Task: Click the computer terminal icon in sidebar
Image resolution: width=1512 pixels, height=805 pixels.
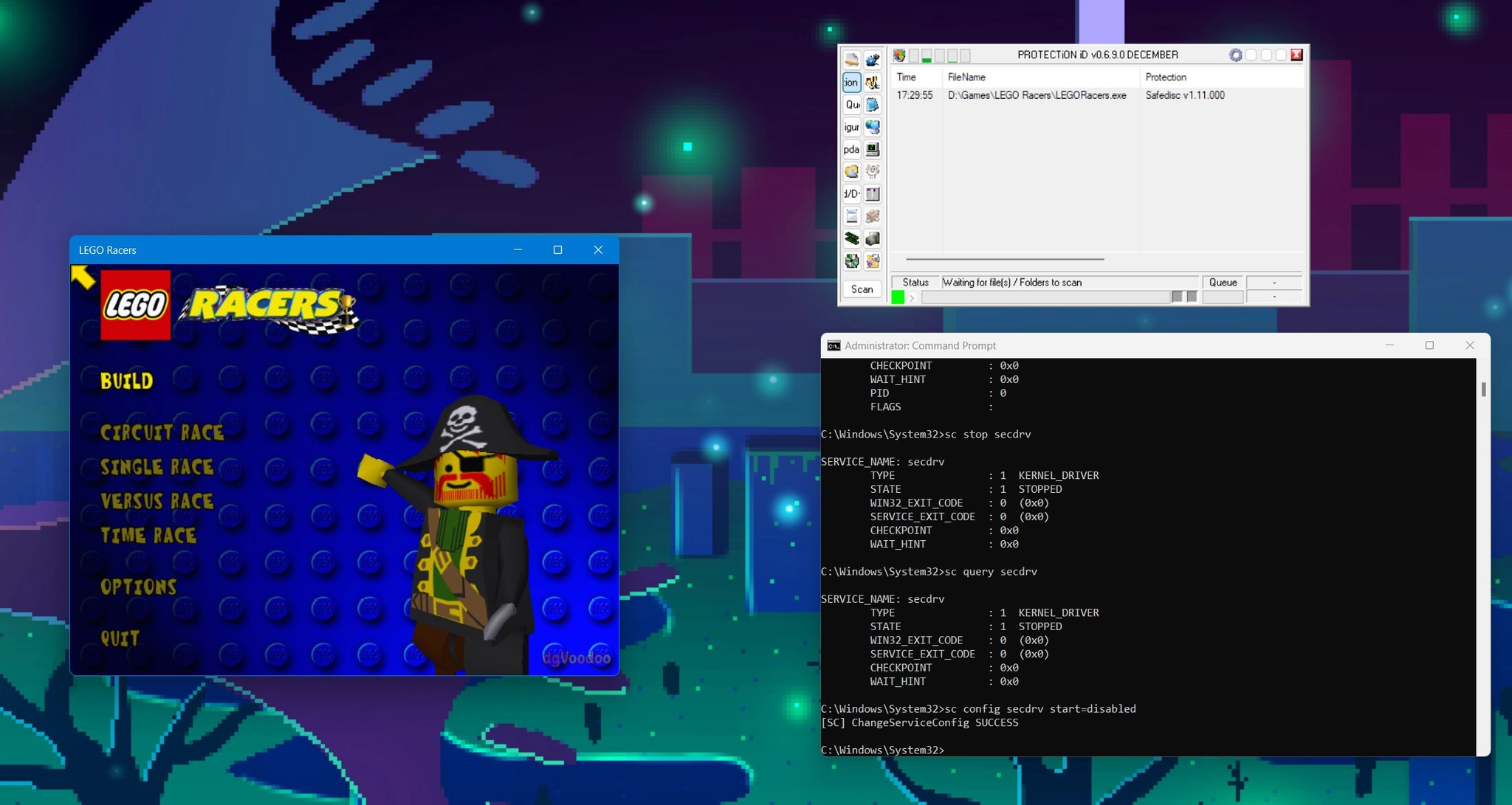Action: pyautogui.click(x=873, y=149)
